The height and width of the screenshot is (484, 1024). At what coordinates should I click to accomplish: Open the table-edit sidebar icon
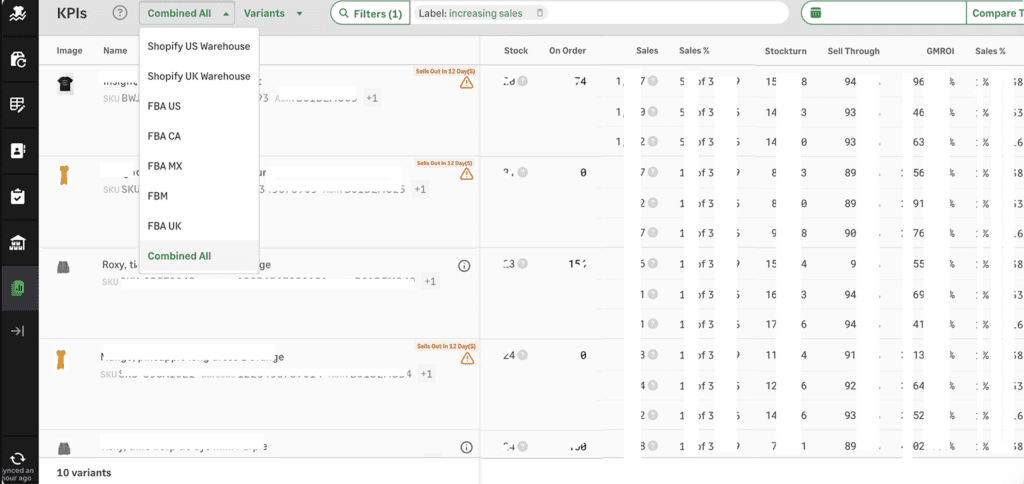18,105
